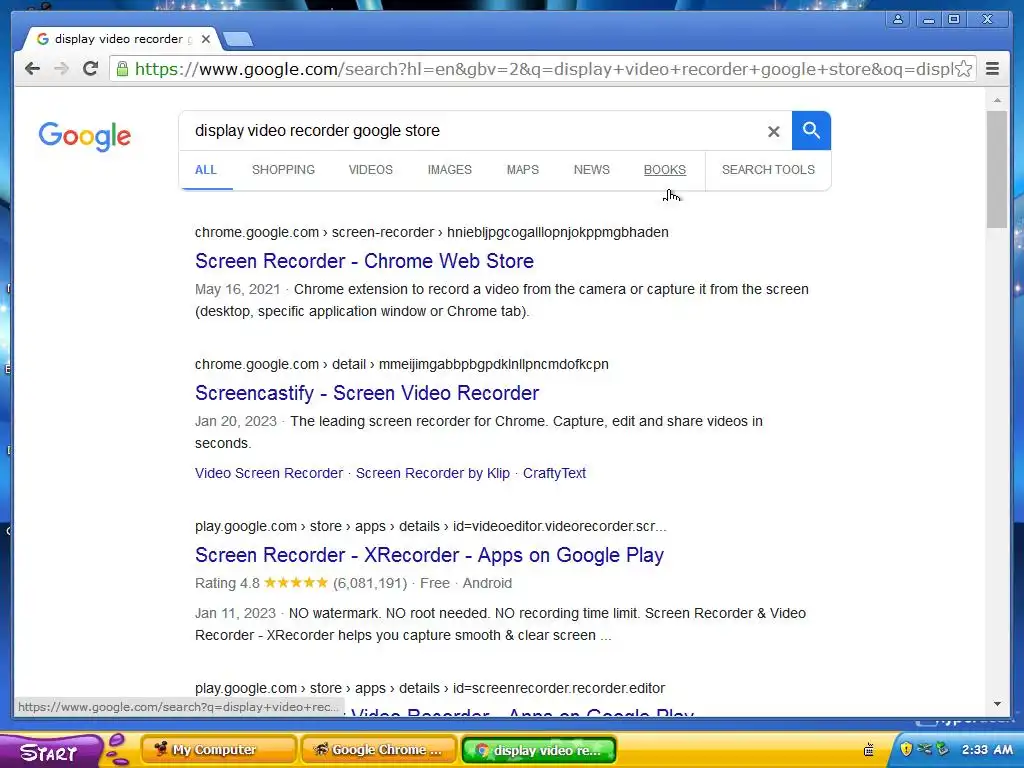Click the vertical scrollbar thumb
Image resolution: width=1024 pixels, height=768 pixels.
(x=997, y=169)
